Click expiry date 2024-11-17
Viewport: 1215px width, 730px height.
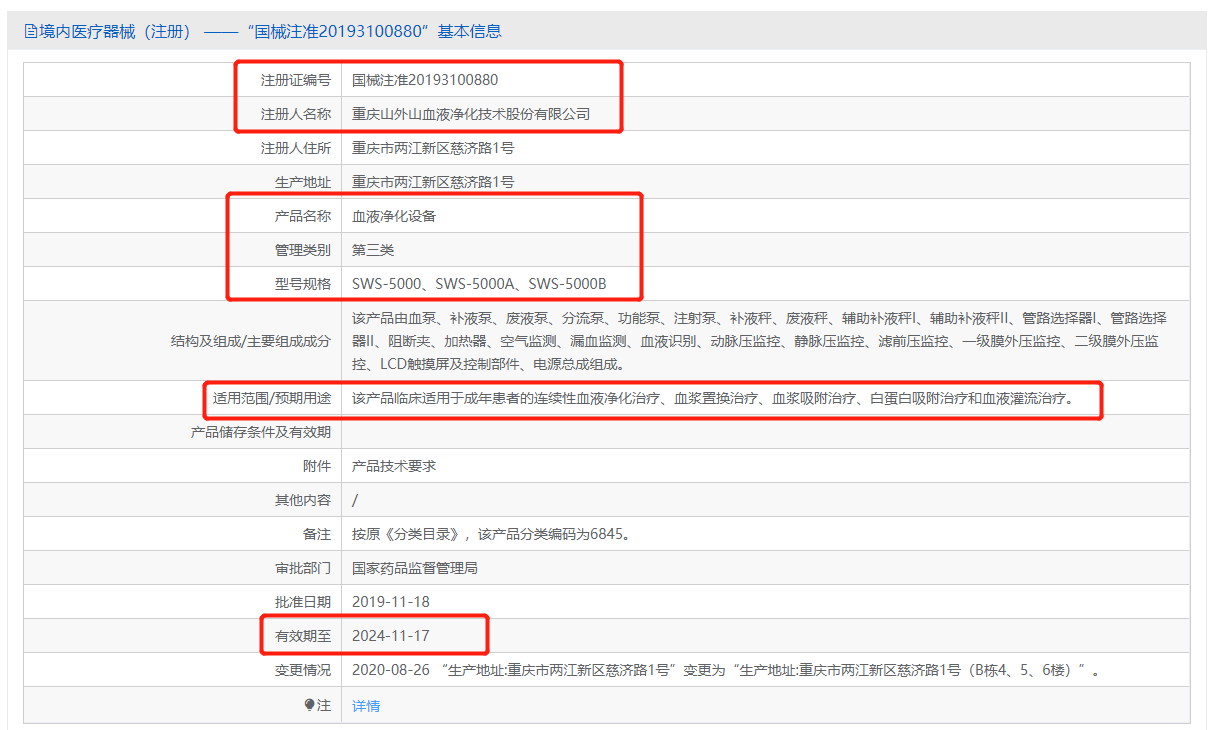[391, 636]
